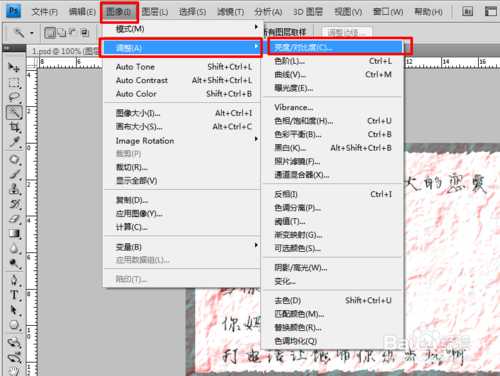Choose Auto Tone in Image menu

coord(182,67)
